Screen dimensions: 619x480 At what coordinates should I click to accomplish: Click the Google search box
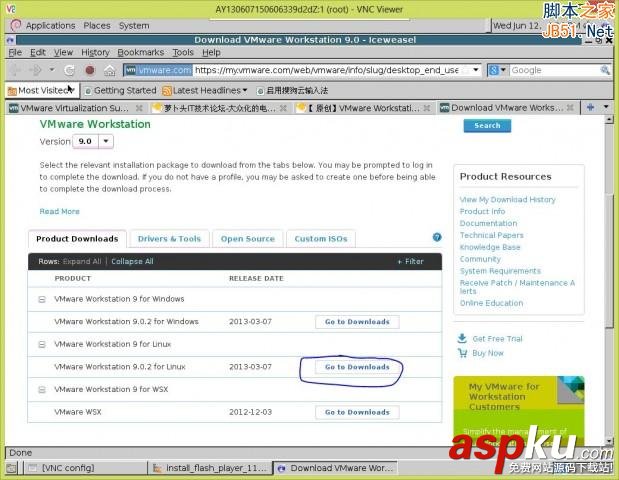554,70
